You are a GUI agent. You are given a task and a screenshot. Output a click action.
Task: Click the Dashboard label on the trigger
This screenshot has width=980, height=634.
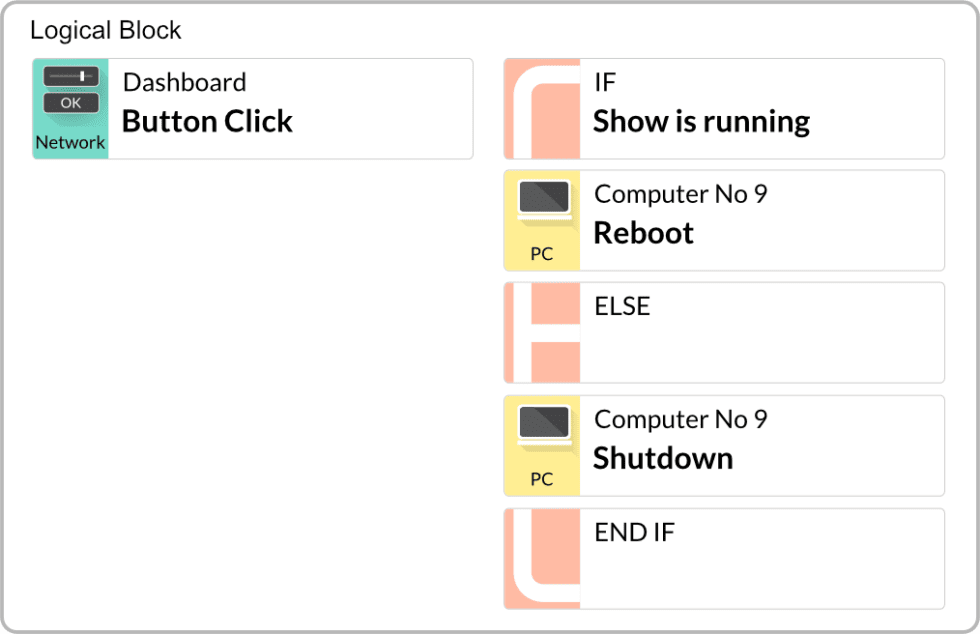[x=184, y=82]
